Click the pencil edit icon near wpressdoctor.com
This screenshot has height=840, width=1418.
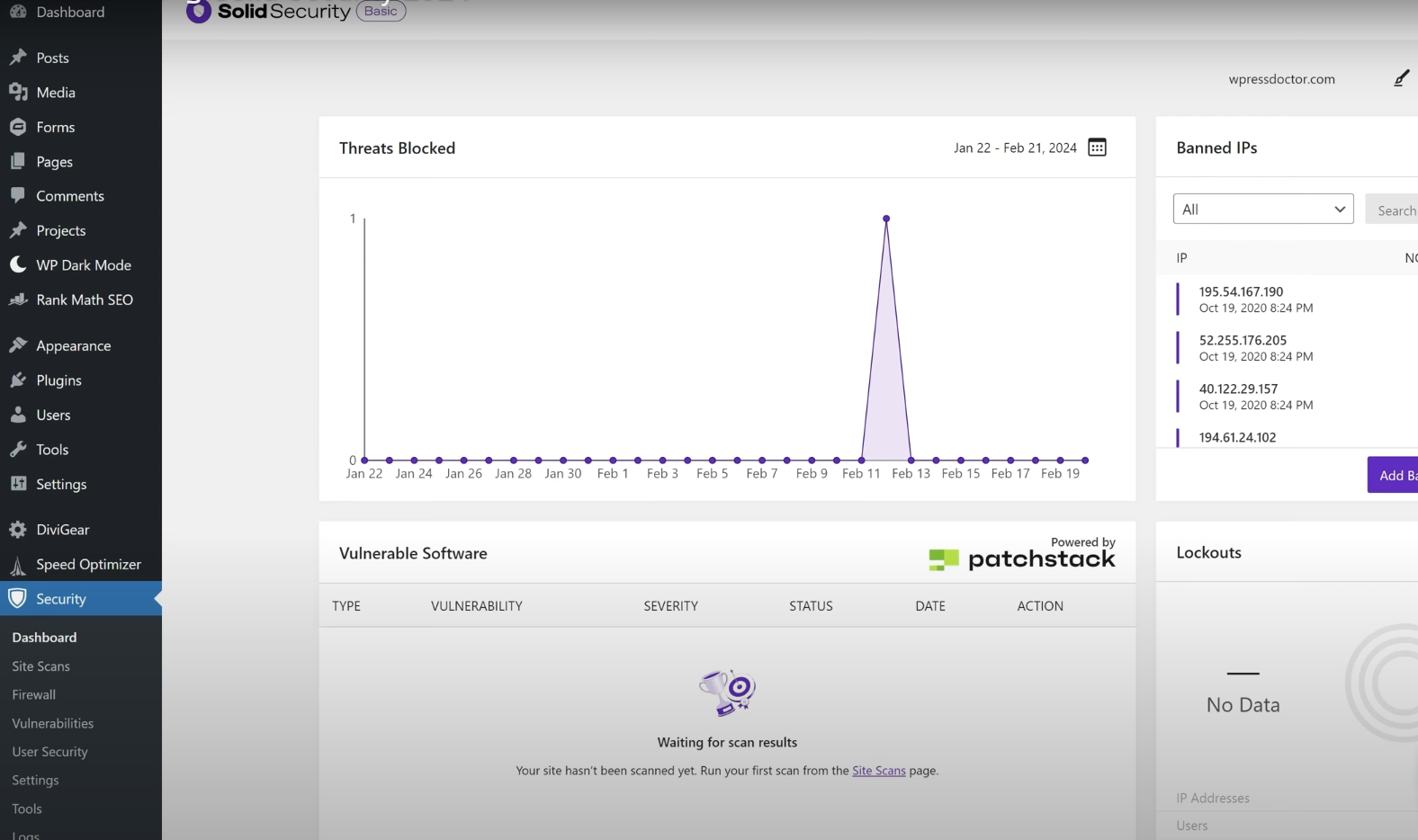coord(1401,79)
